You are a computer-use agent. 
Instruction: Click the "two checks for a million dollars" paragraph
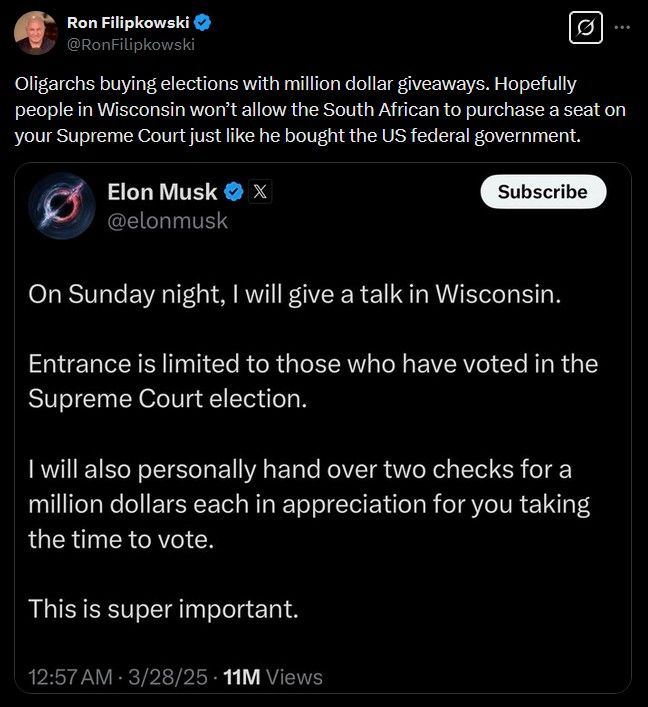(308, 503)
